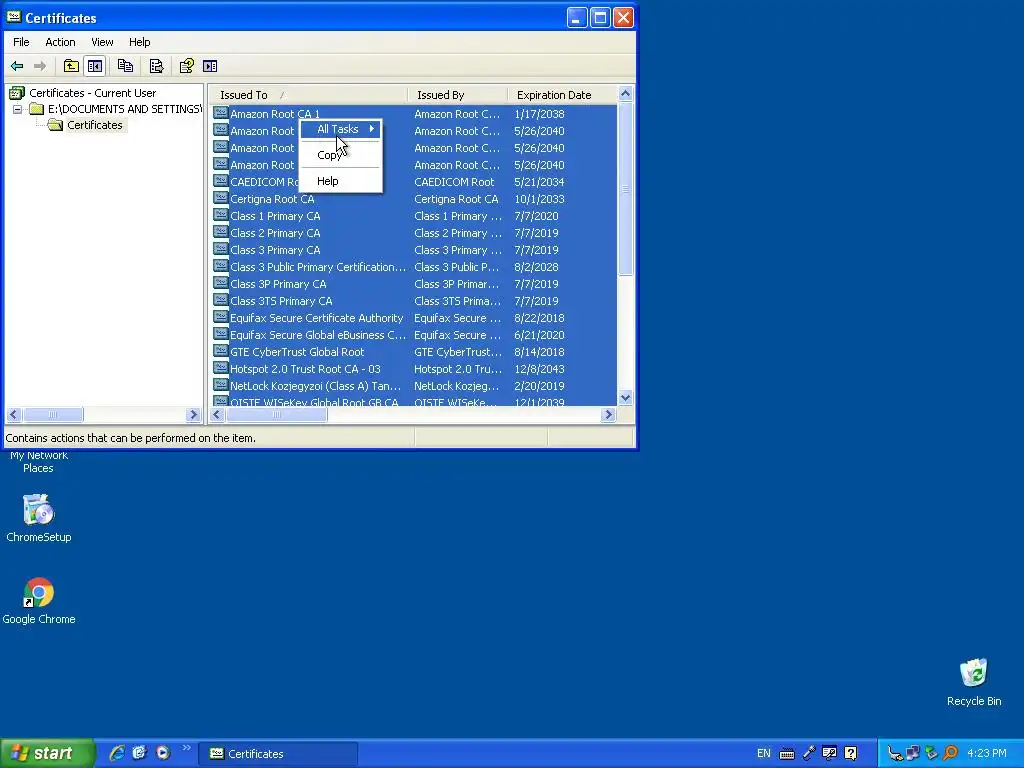Open the File menu
The height and width of the screenshot is (768, 1024).
(x=21, y=42)
